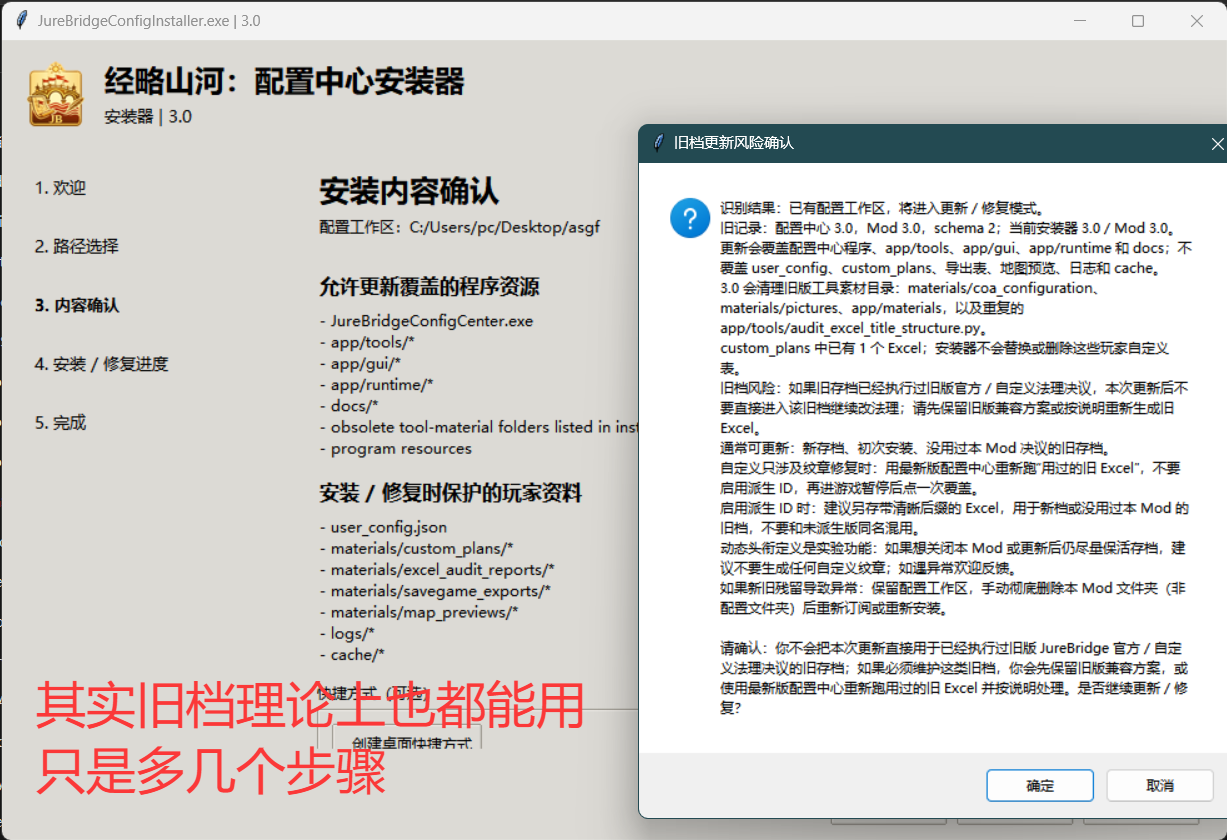Close the main installer window
This screenshot has height=840, width=1227.
(x=1197, y=20)
